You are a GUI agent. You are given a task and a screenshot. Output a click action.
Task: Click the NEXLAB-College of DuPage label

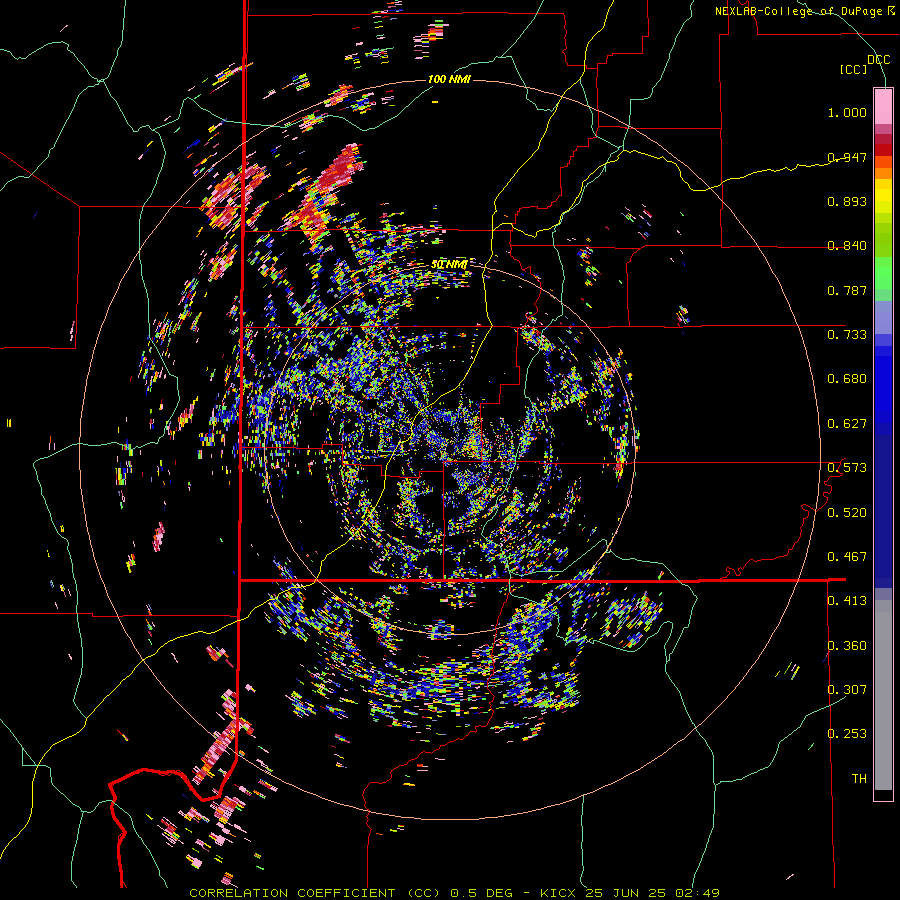pos(804,11)
